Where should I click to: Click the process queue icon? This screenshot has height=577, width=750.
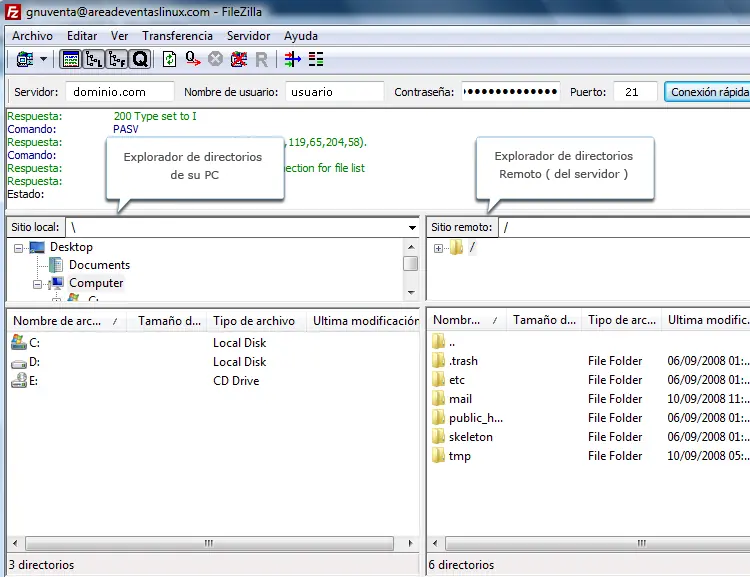tap(192, 59)
